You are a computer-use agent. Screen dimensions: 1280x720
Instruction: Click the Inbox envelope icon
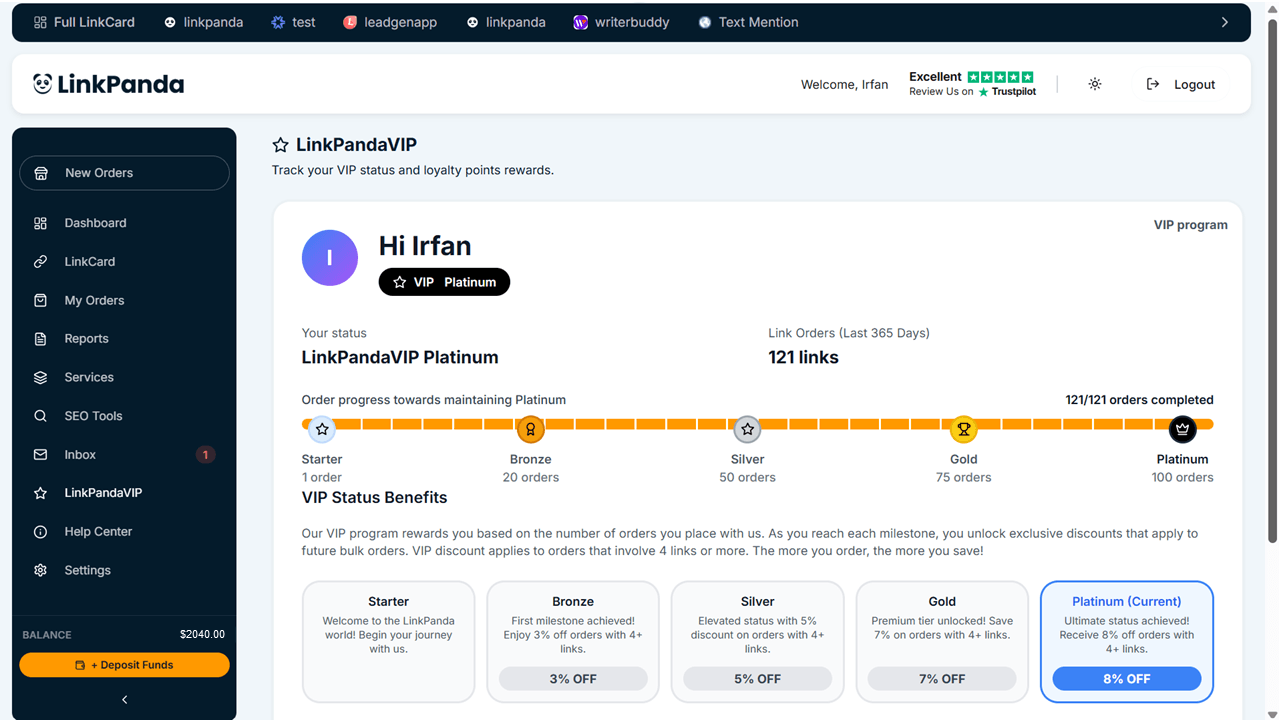(x=40, y=455)
